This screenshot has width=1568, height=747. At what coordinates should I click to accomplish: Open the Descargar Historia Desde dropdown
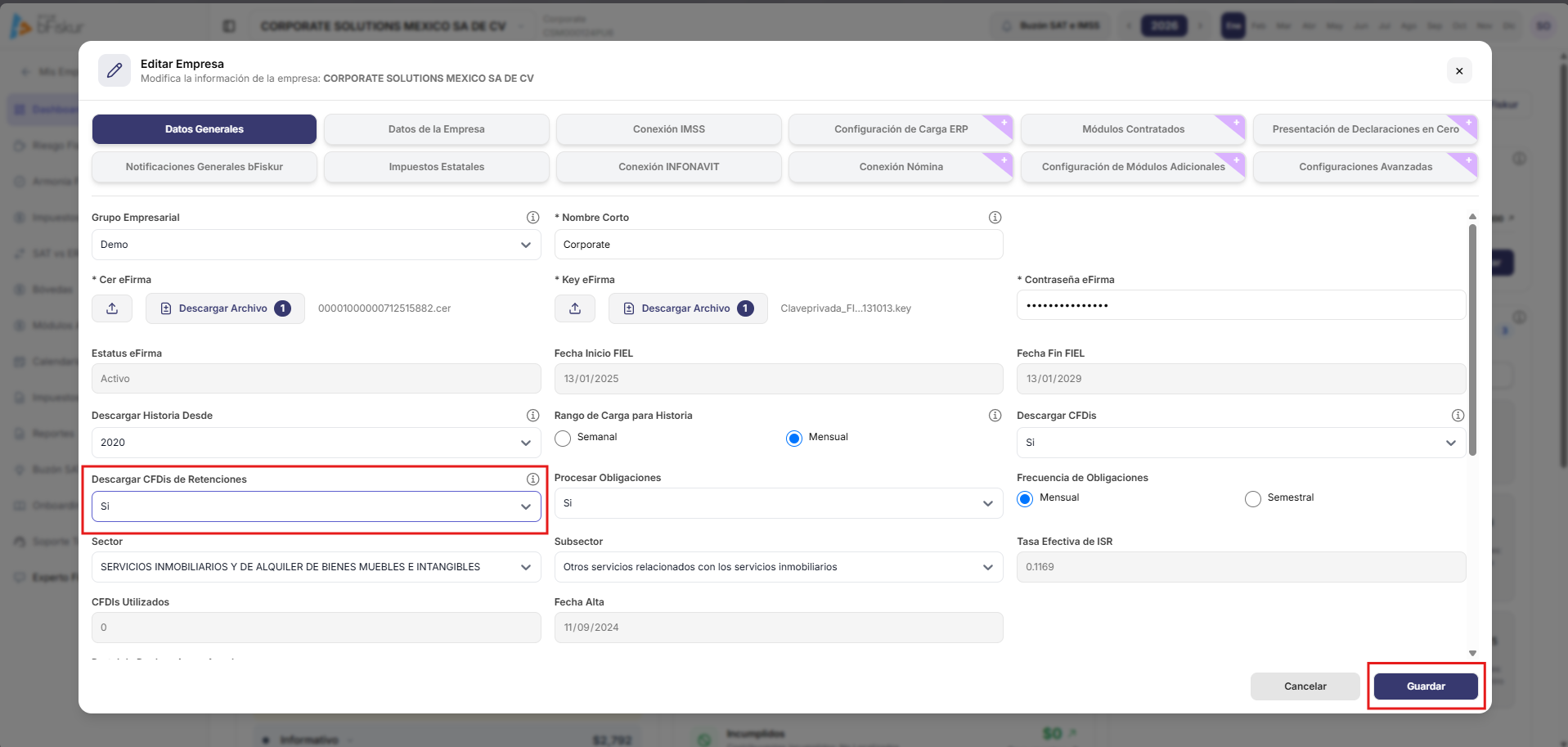316,443
